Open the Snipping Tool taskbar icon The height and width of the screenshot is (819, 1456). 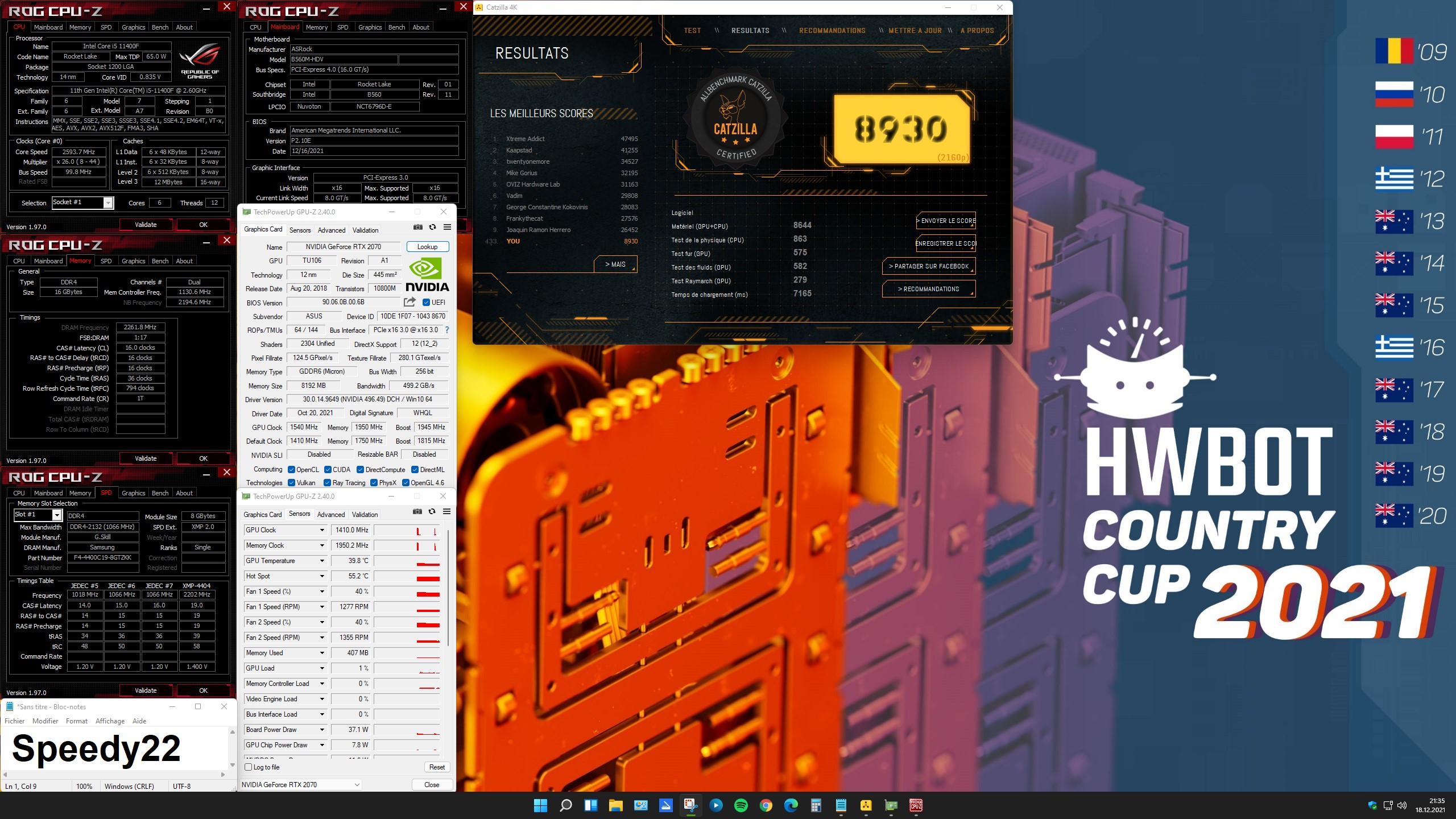(x=690, y=805)
